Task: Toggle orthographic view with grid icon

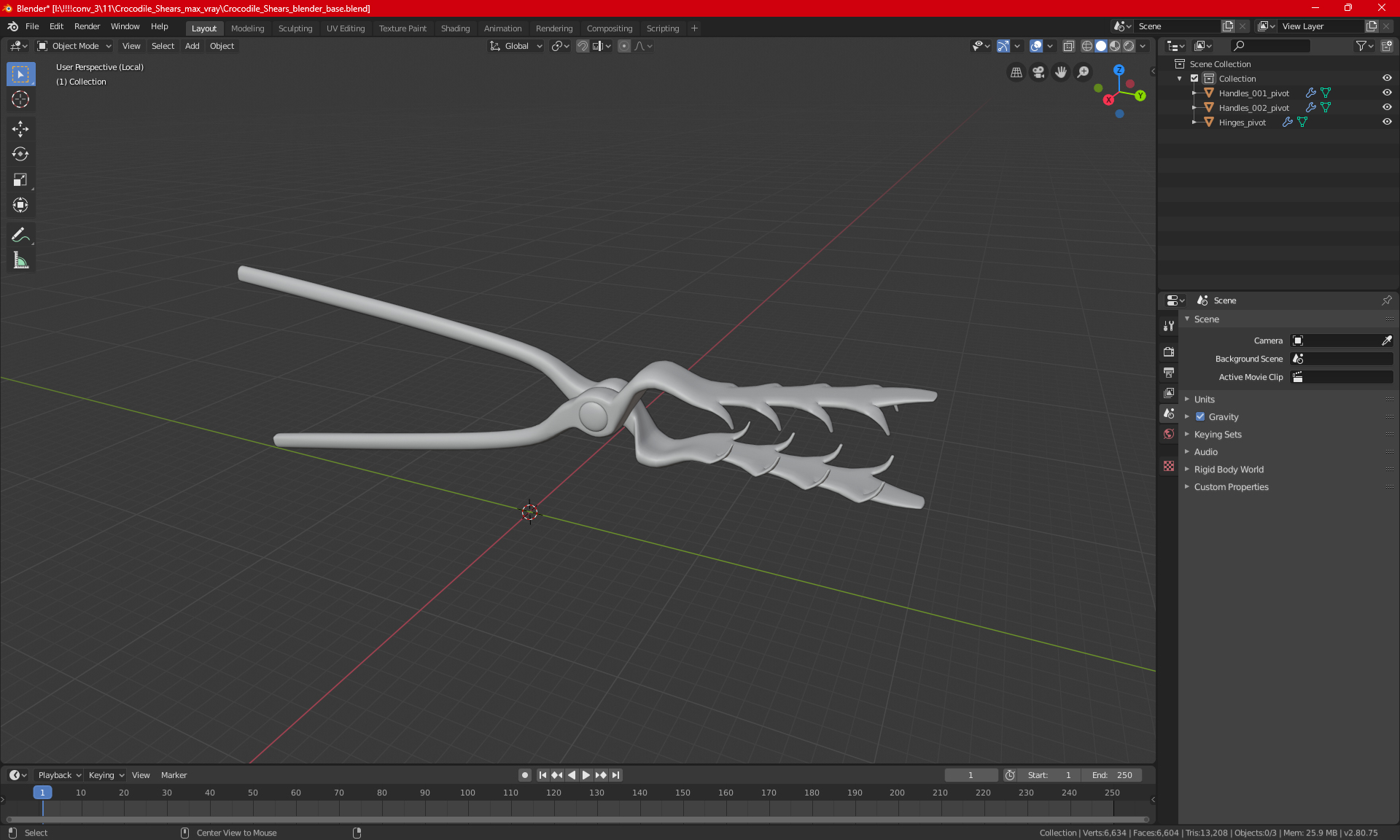Action: point(1016,72)
